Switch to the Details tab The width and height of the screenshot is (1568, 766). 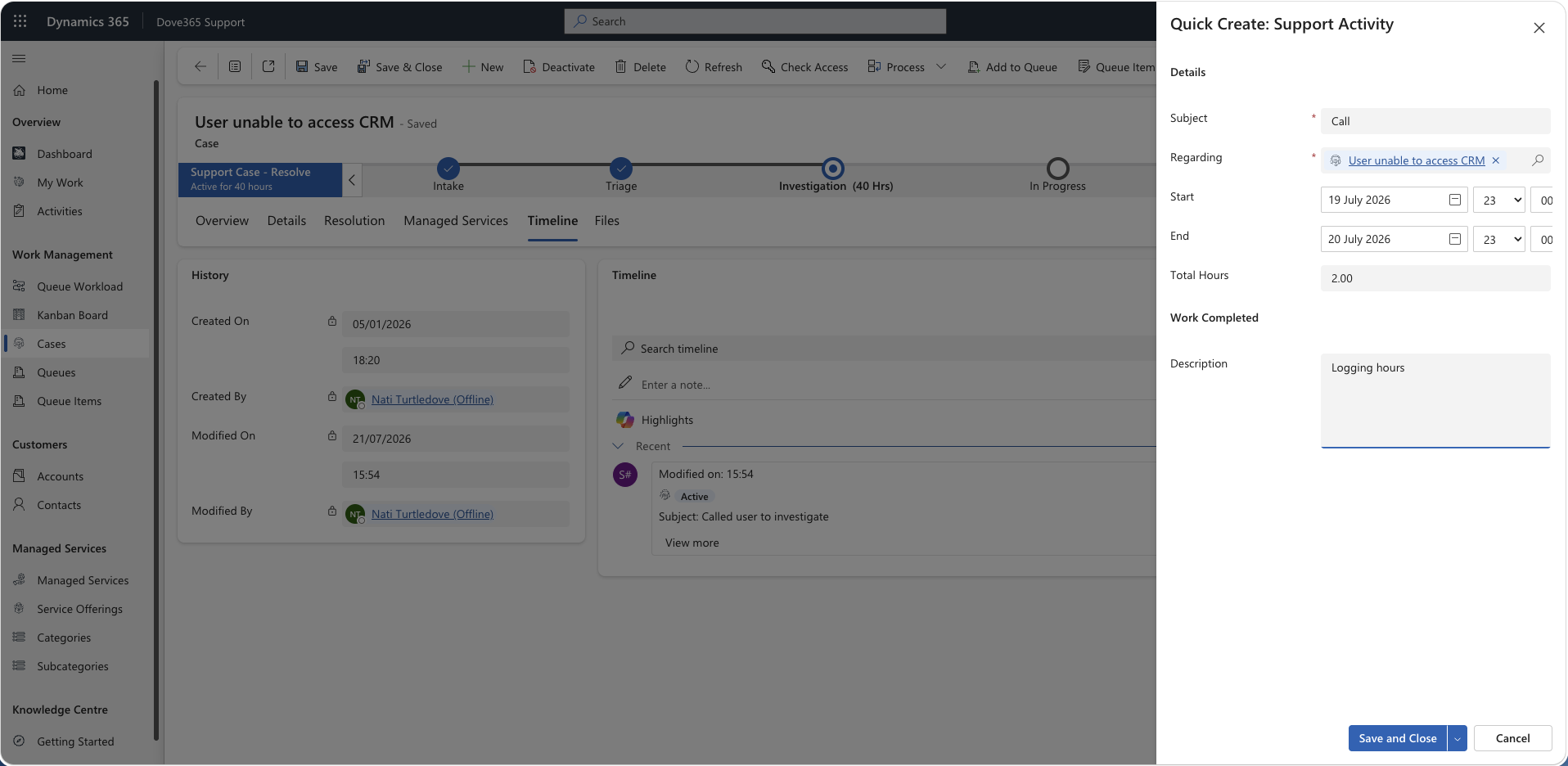(x=286, y=221)
